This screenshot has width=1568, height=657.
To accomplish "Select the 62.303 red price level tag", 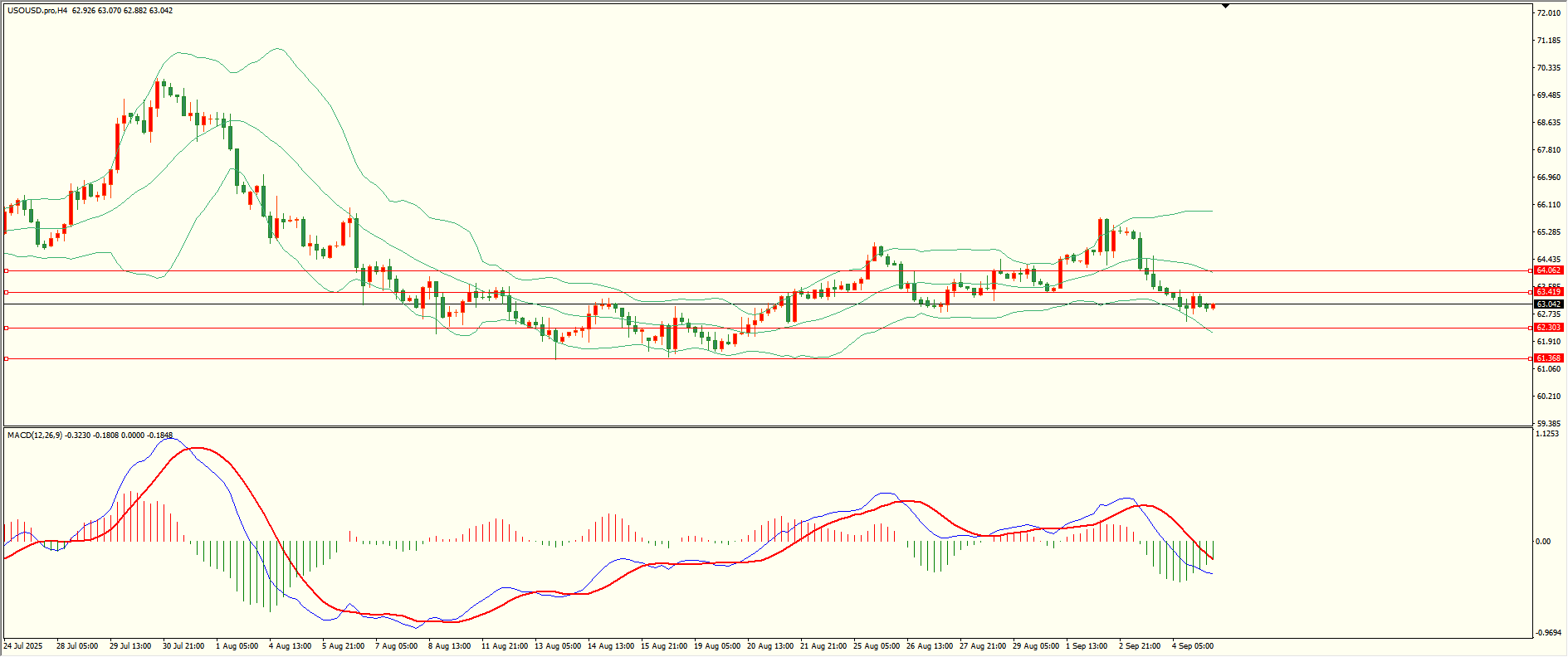I will coord(1549,328).
